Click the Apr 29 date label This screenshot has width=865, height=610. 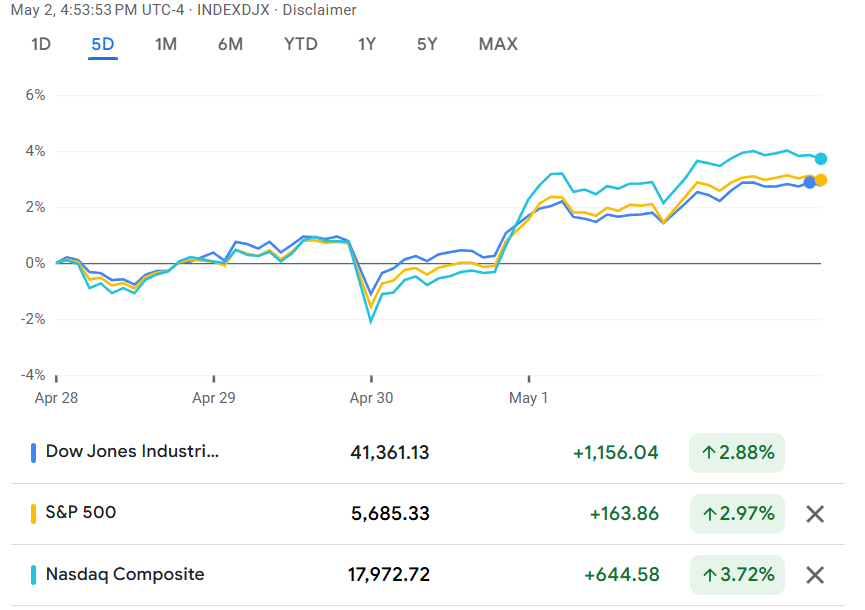[x=213, y=398]
